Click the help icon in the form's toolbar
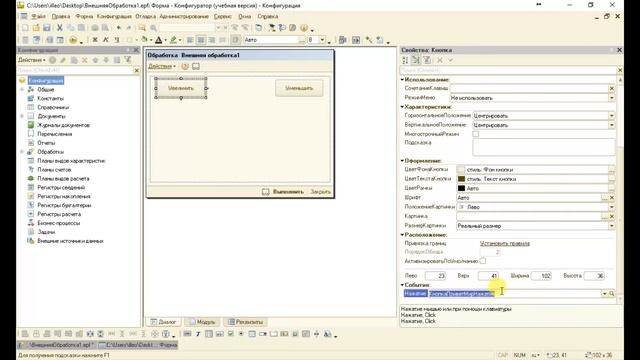This screenshot has height=360, width=640. [185, 66]
